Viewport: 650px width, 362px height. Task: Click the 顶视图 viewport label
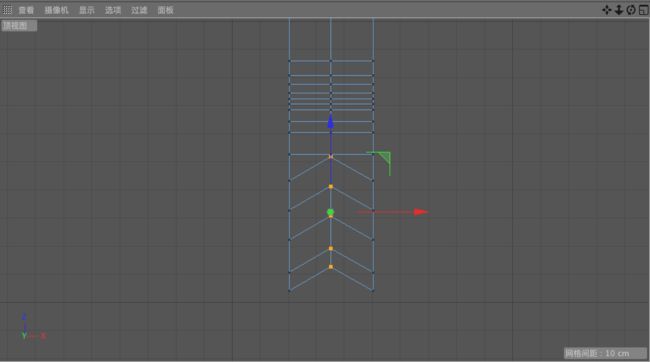[x=19, y=26]
